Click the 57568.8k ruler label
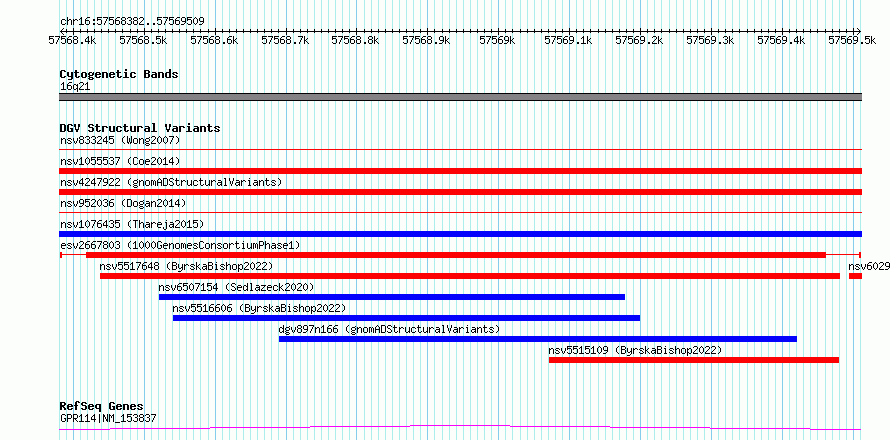890x440 pixels. point(355,40)
